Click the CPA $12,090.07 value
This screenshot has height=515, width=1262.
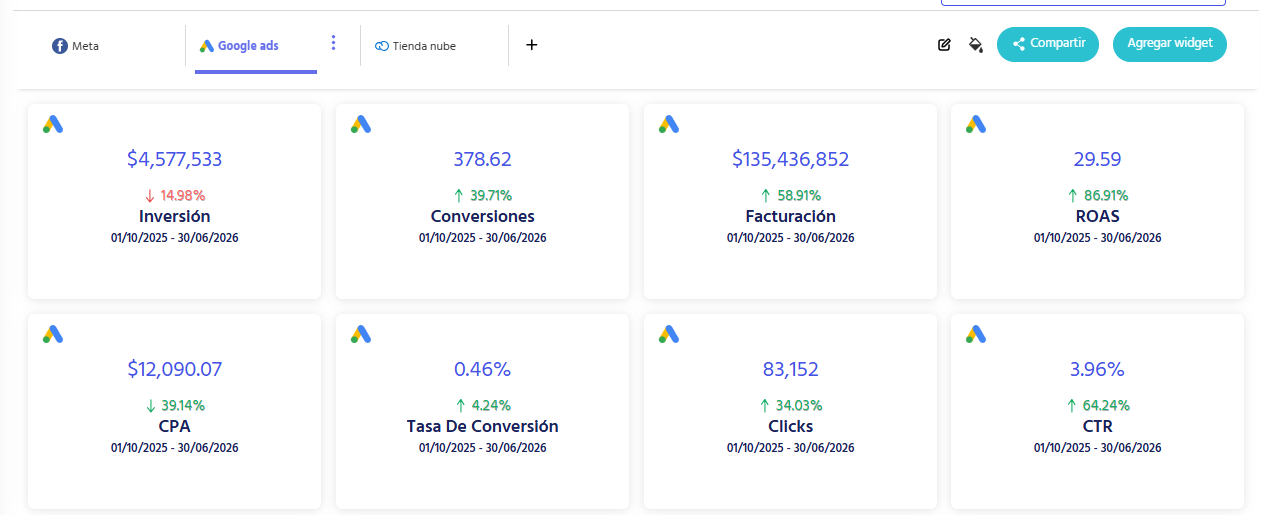coord(174,369)
